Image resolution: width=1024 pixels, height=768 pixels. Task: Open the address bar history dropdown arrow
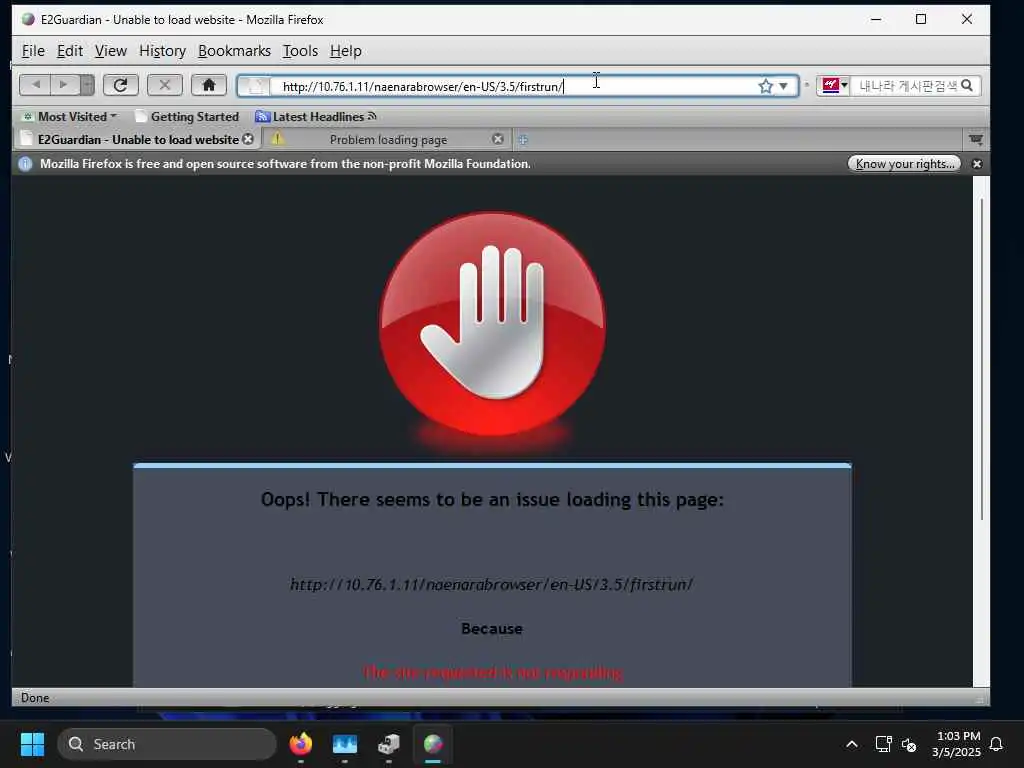point(784,86)
